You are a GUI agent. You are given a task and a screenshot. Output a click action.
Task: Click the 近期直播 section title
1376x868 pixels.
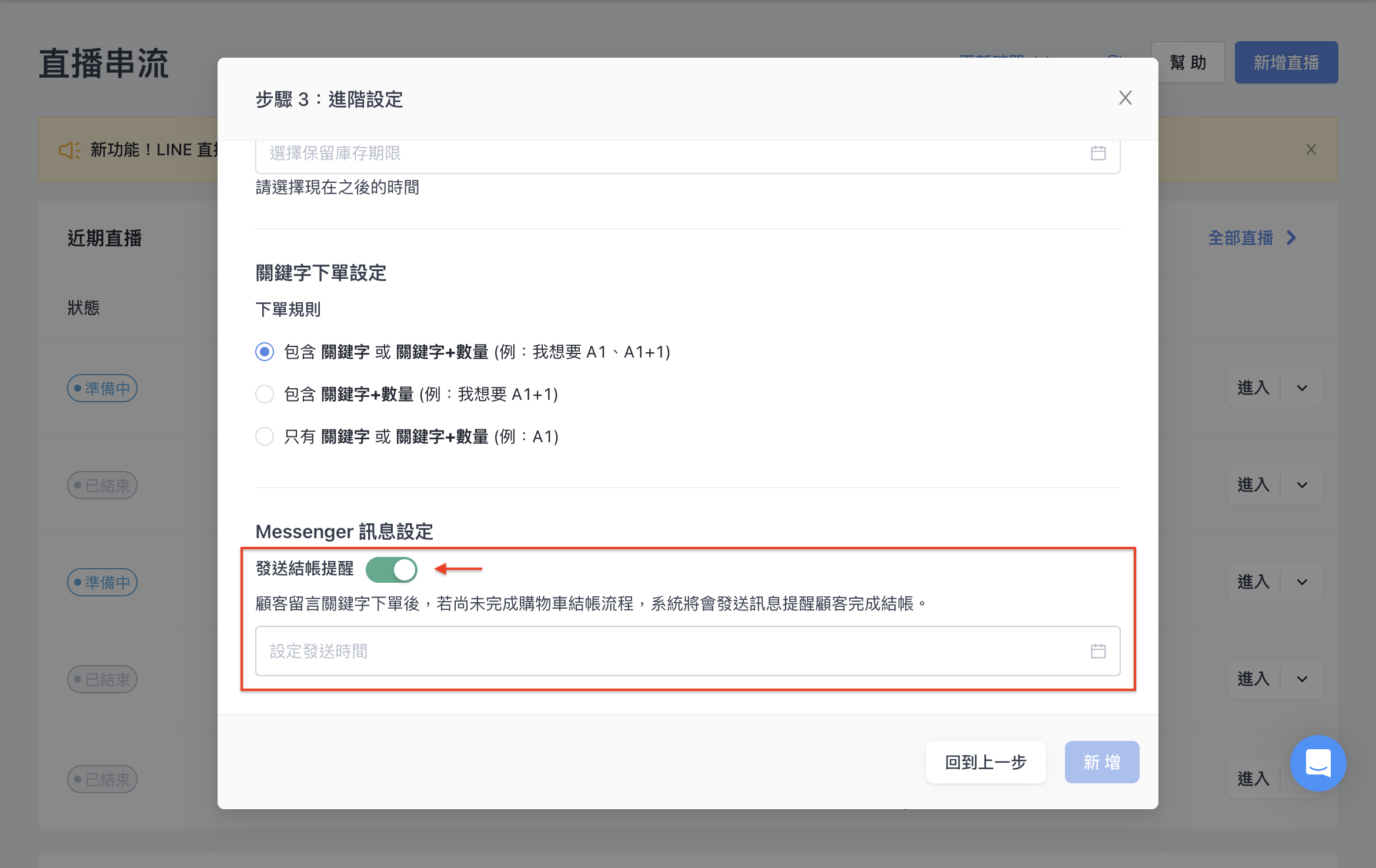105,238
